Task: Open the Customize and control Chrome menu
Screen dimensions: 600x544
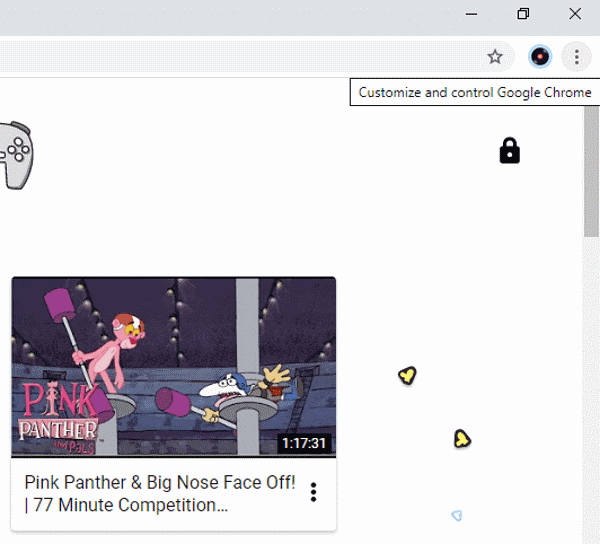Action: coord(576,57)
